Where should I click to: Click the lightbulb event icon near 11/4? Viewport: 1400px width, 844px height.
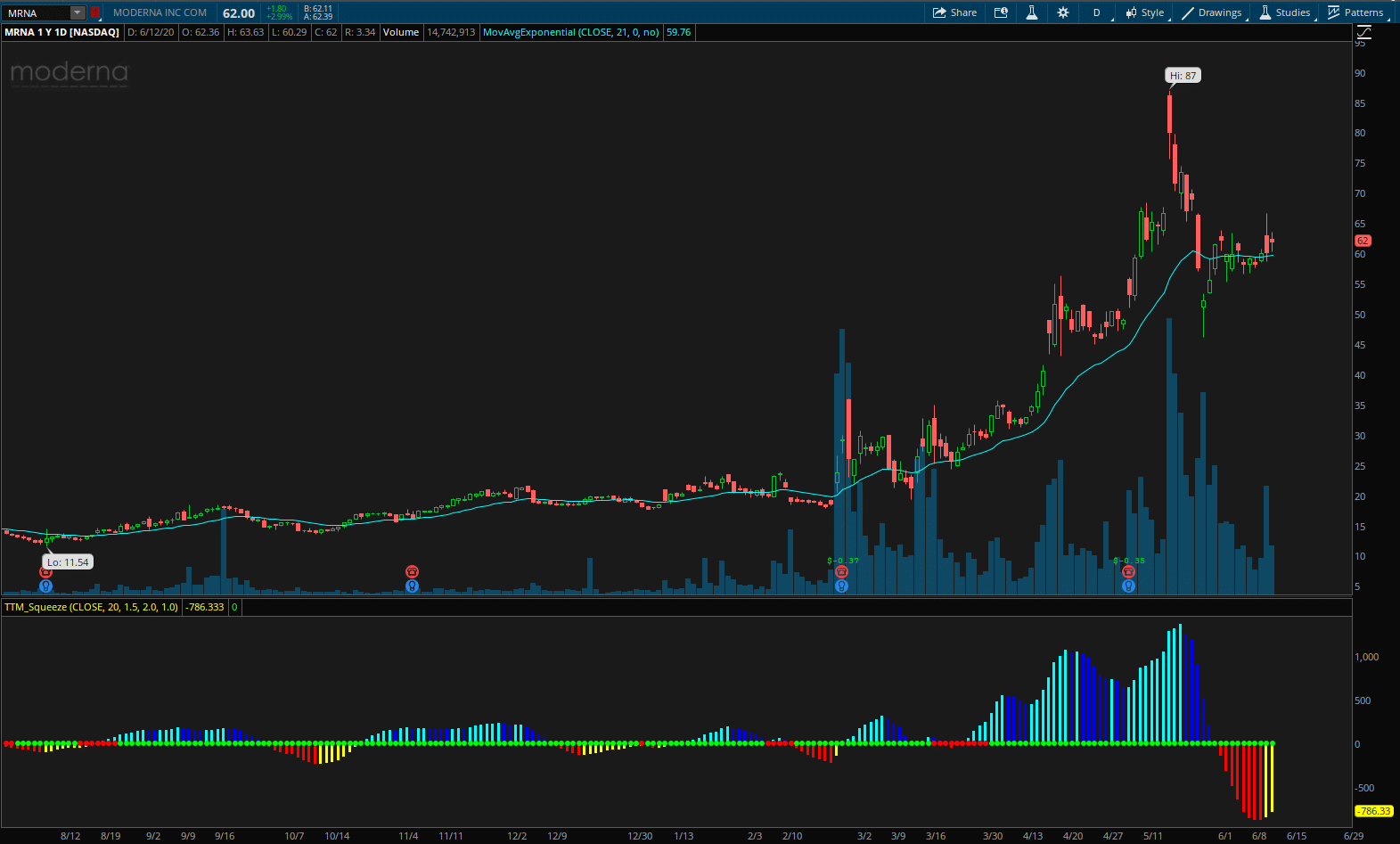[412, 586]
